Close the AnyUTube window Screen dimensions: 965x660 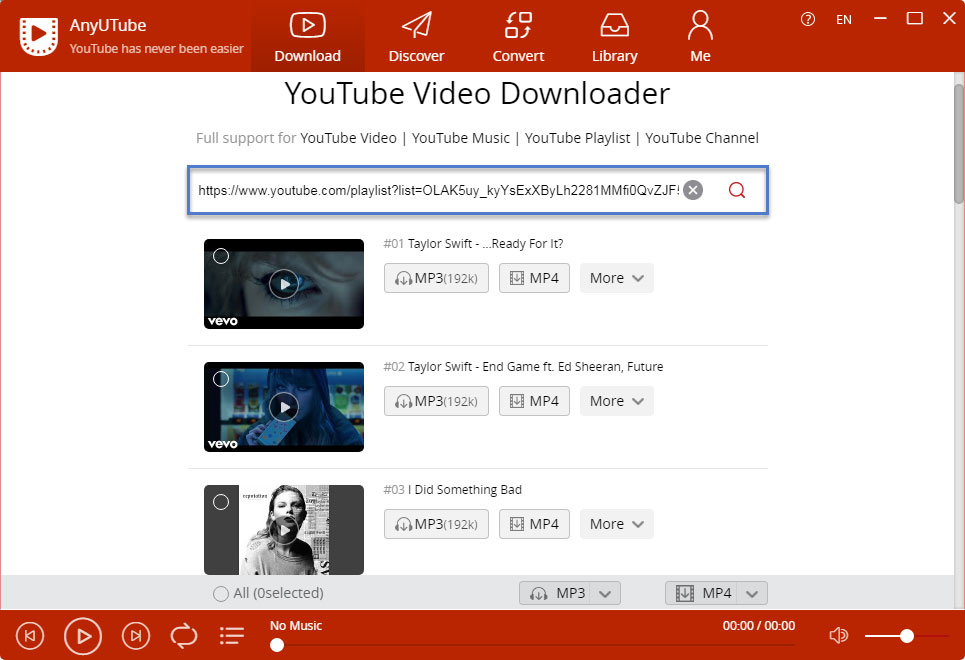click(x=949, y=18)
